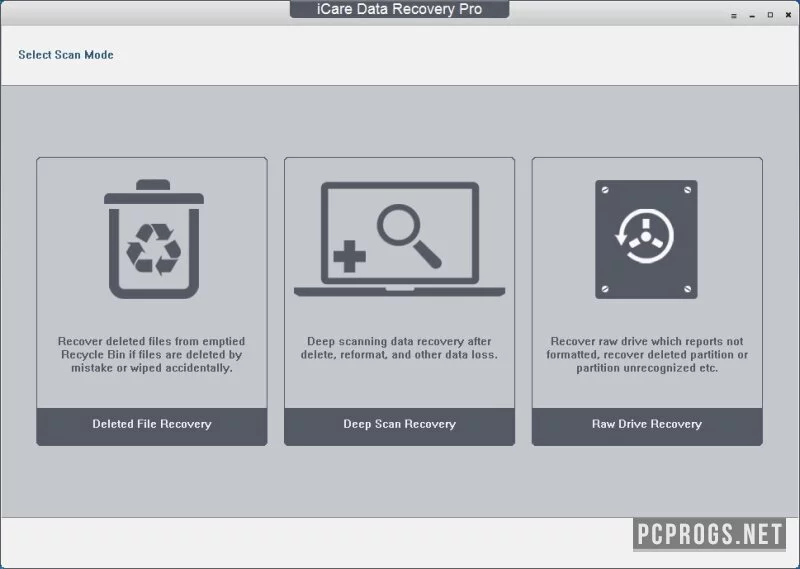Click 'Recover deleted files from emptied' description
This screenshot has width=800, height=569.
[x=152, y=354]
